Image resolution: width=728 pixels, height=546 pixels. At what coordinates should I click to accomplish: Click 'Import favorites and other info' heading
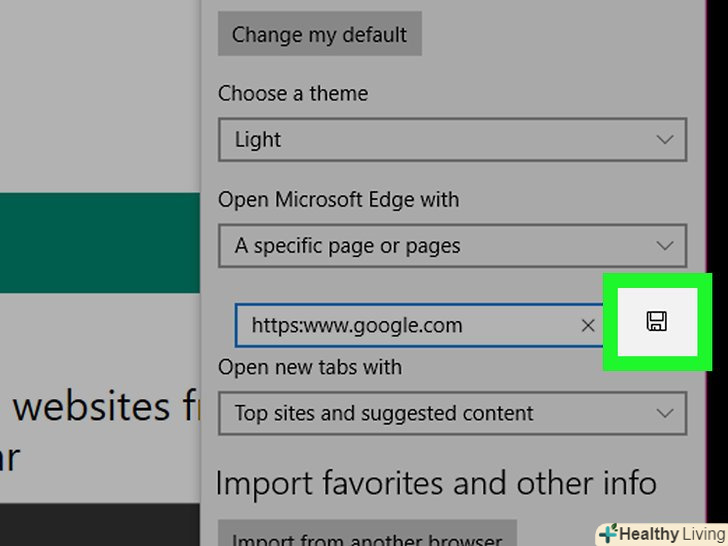point(436,484)
